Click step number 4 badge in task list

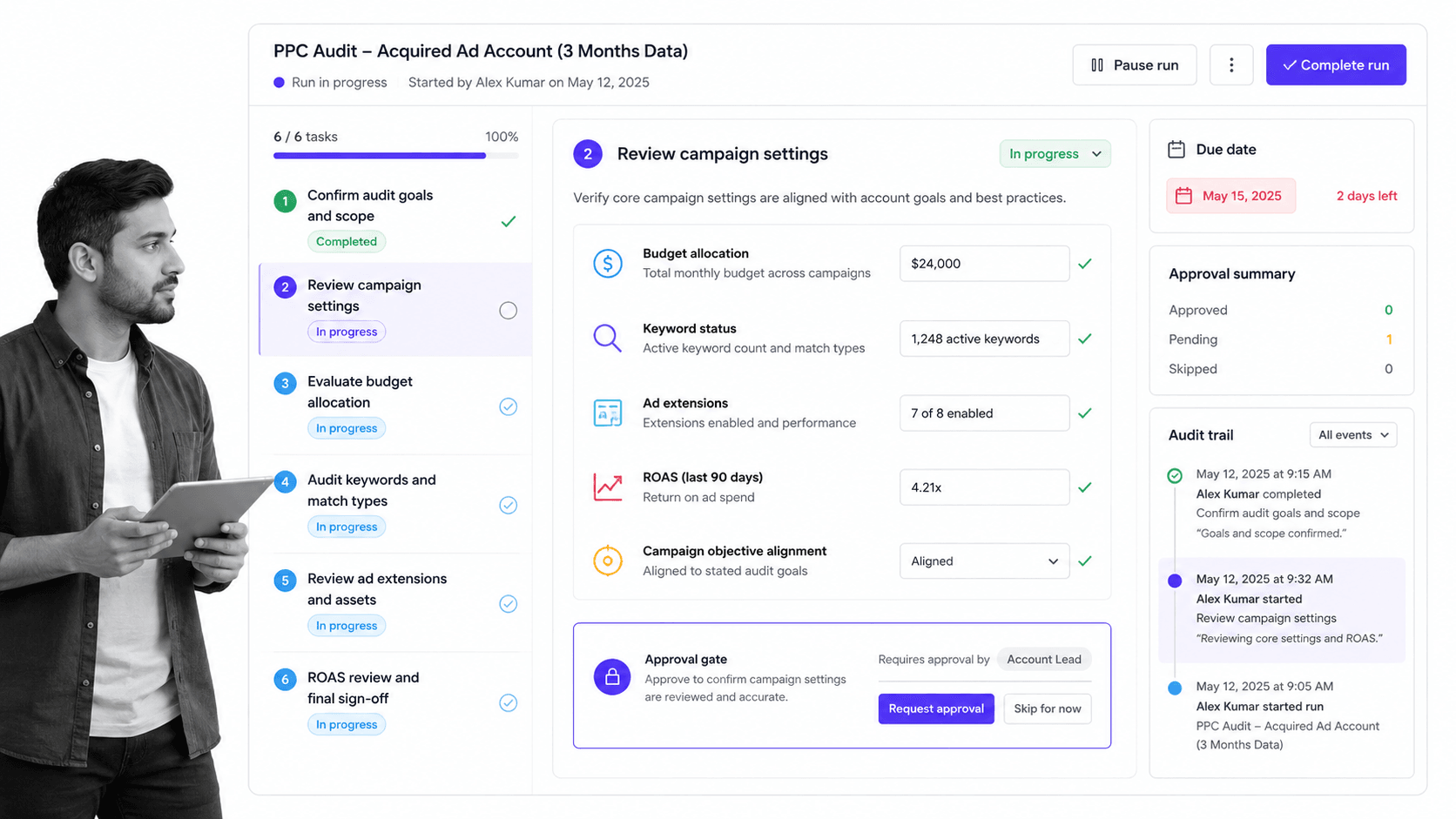[x=285, y=481]
